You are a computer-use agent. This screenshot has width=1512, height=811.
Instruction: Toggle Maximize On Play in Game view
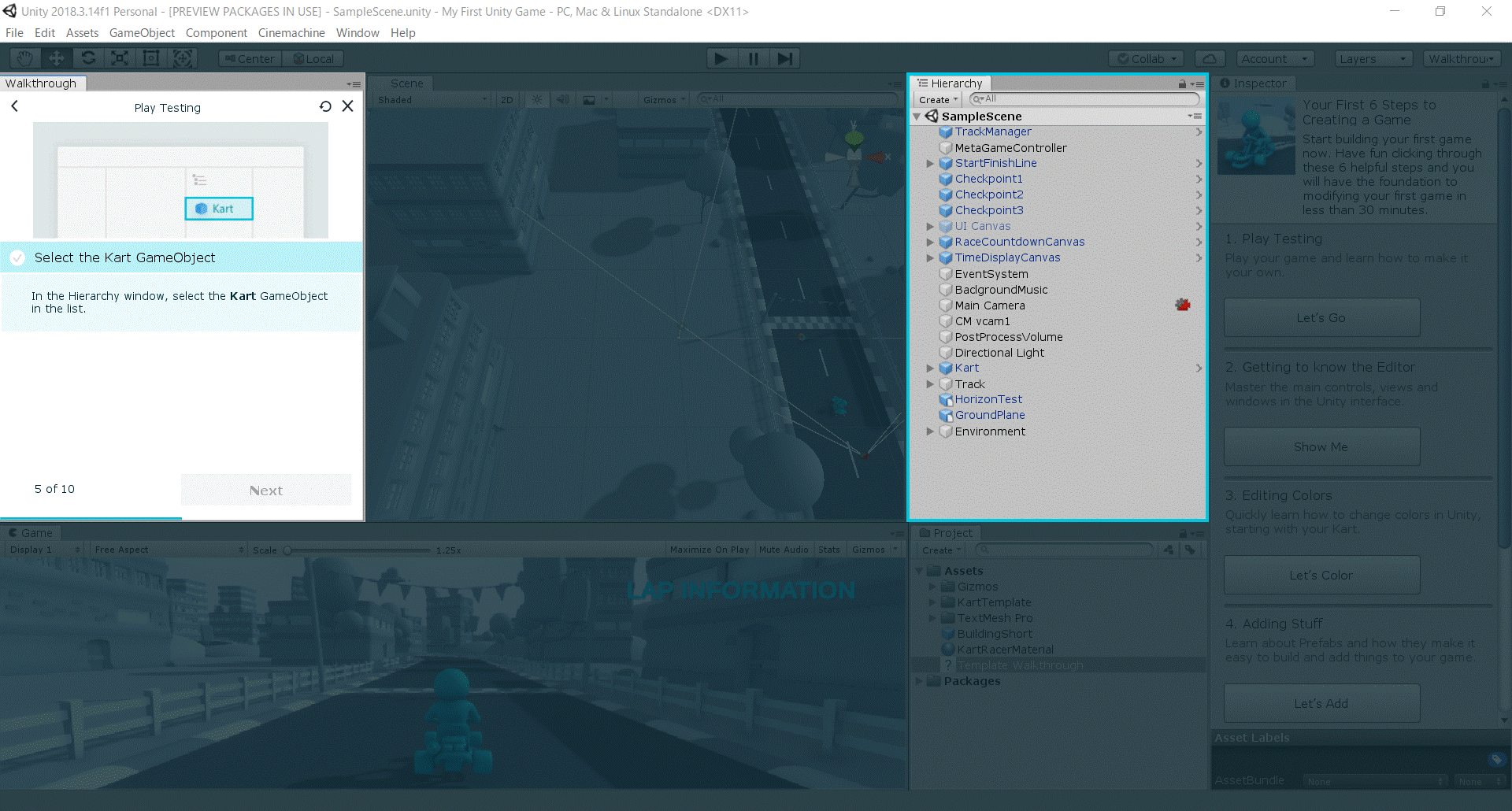tap(709, 550)
